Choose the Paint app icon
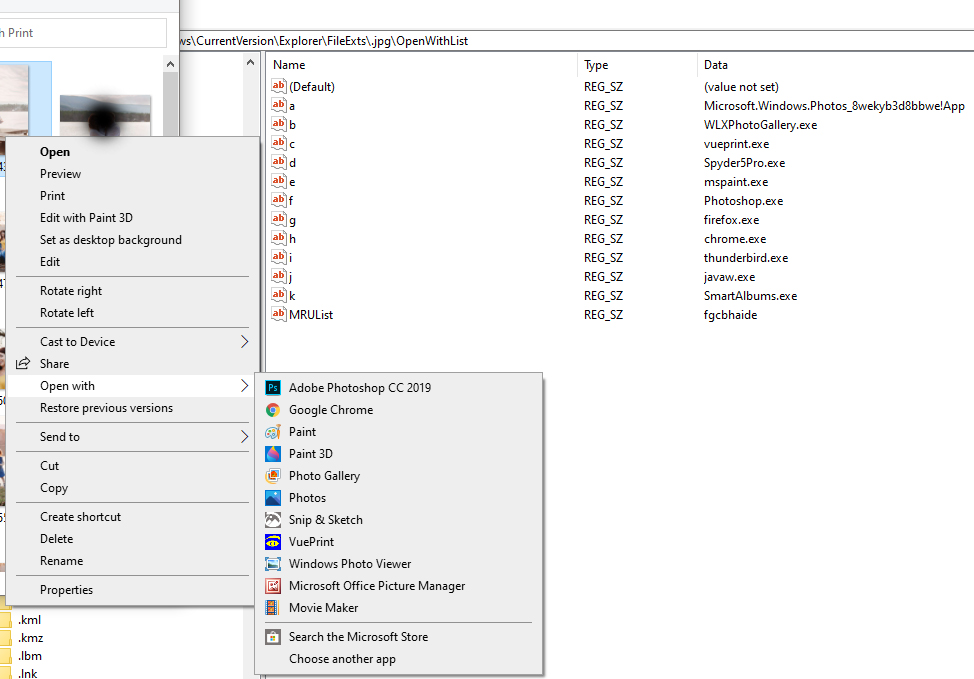The image size is (974, 679). point(273,432)
